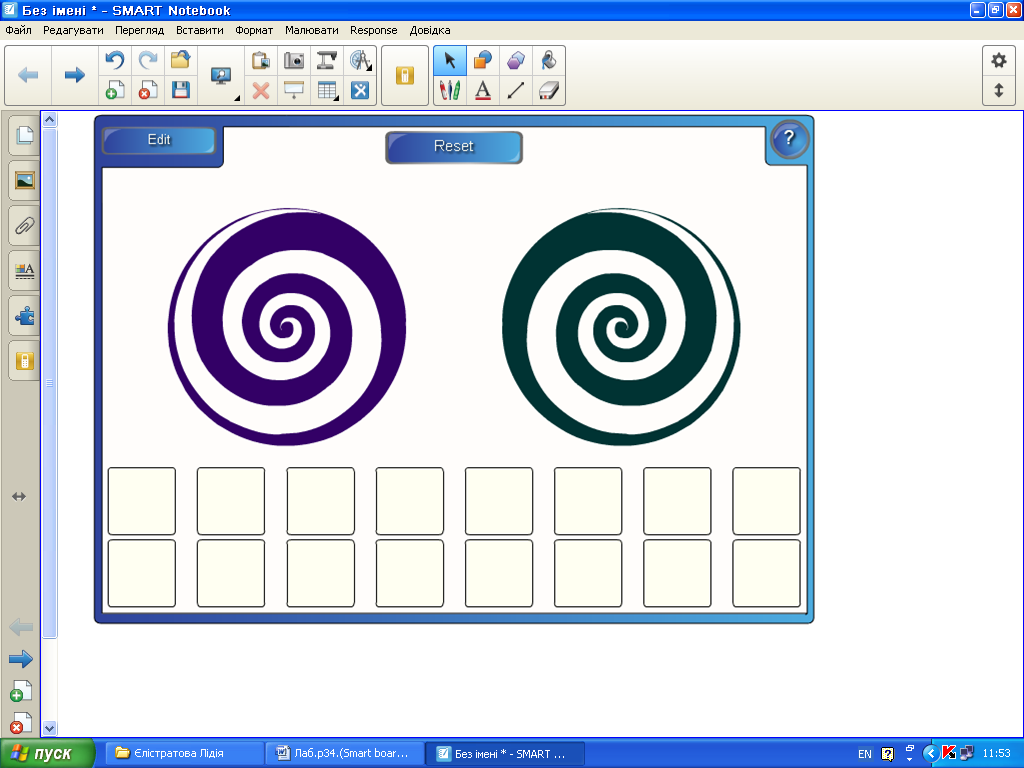Screen dimensions: 1024x768
Task: Add a new page from toolbar
Action: coord(115,90)
